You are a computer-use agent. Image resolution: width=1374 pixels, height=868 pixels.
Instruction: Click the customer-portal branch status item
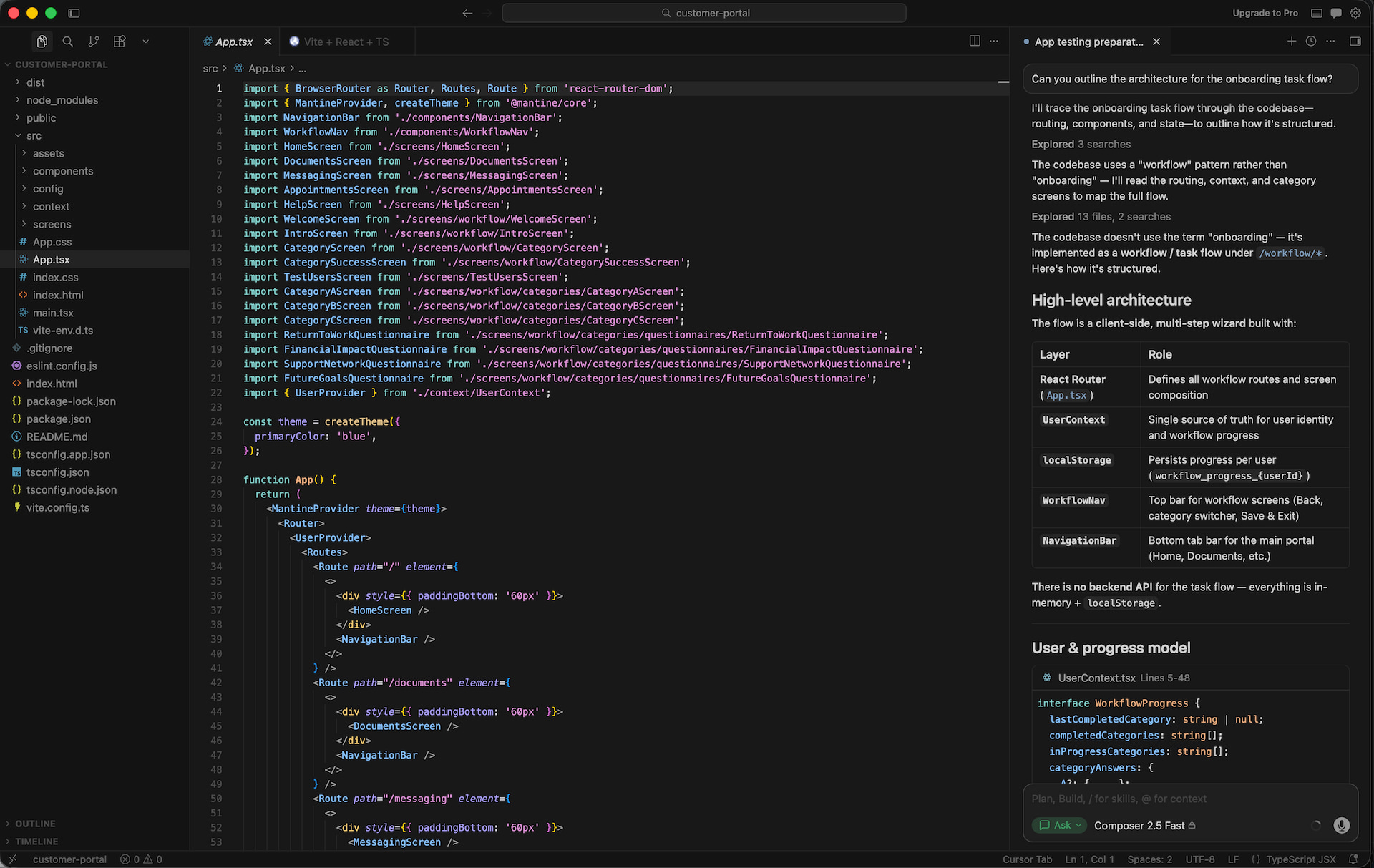69,859
